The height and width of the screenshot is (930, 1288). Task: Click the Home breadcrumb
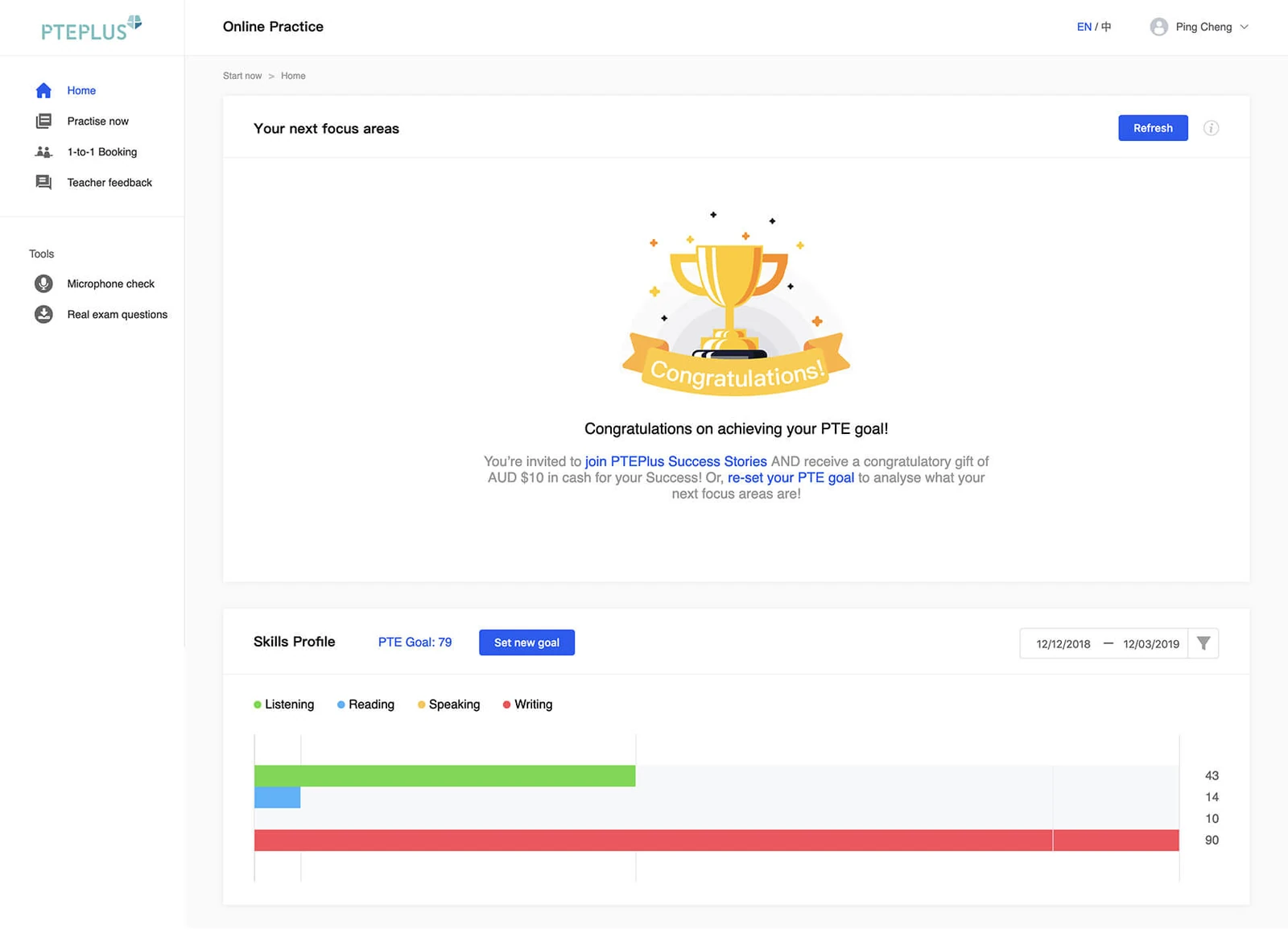click(293, 76)
